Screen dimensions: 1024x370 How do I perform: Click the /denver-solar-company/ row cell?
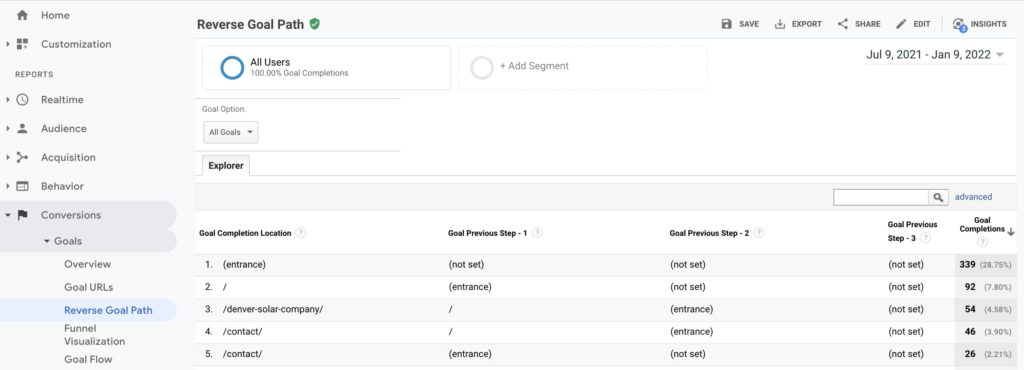point(273,309)
